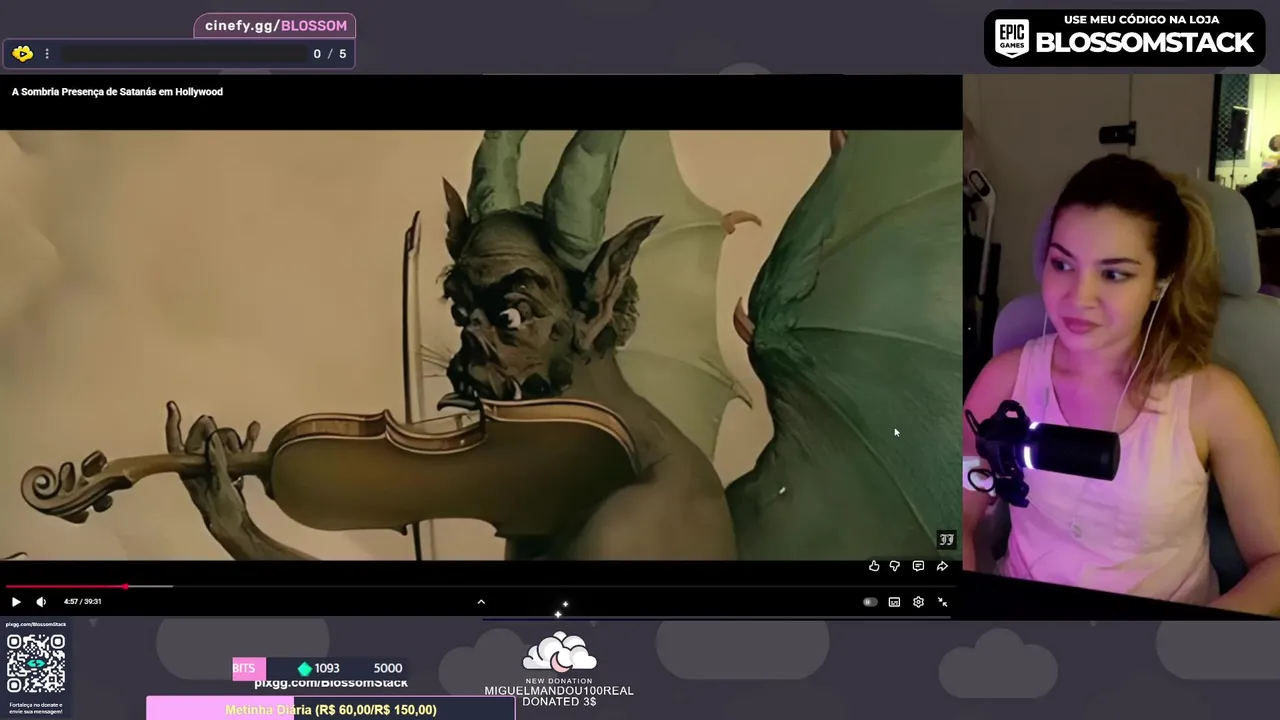This screenshot has height=720, width=1280.
Task: Toggle the autoplay switch in player
Action: click(870, 602)
